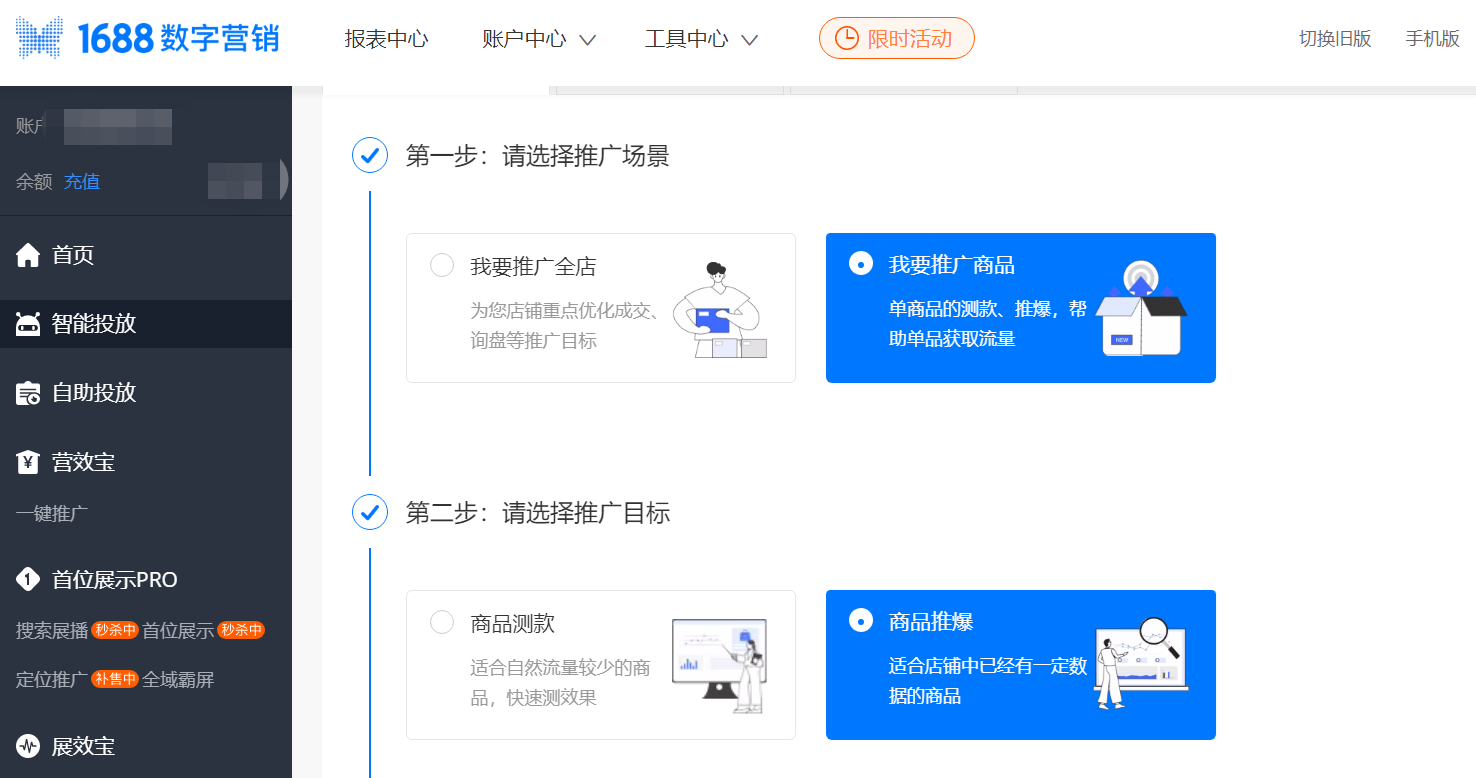Open the 手机版 link

(x=1432, y=39)
